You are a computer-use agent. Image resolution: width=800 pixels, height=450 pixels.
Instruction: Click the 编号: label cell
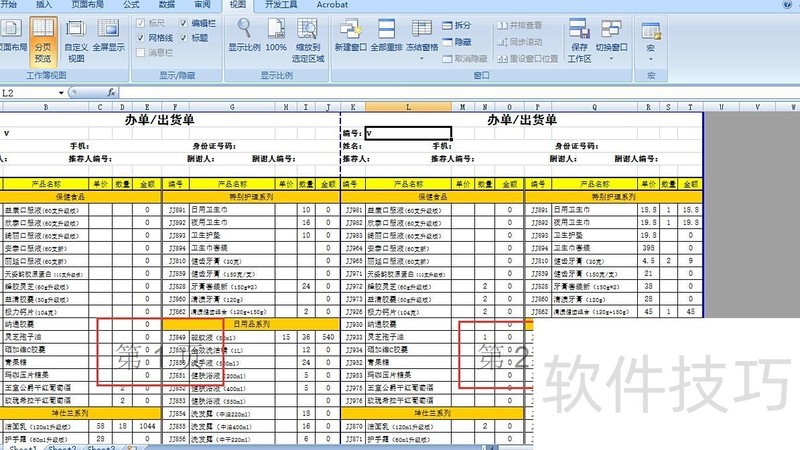[353, 134]
